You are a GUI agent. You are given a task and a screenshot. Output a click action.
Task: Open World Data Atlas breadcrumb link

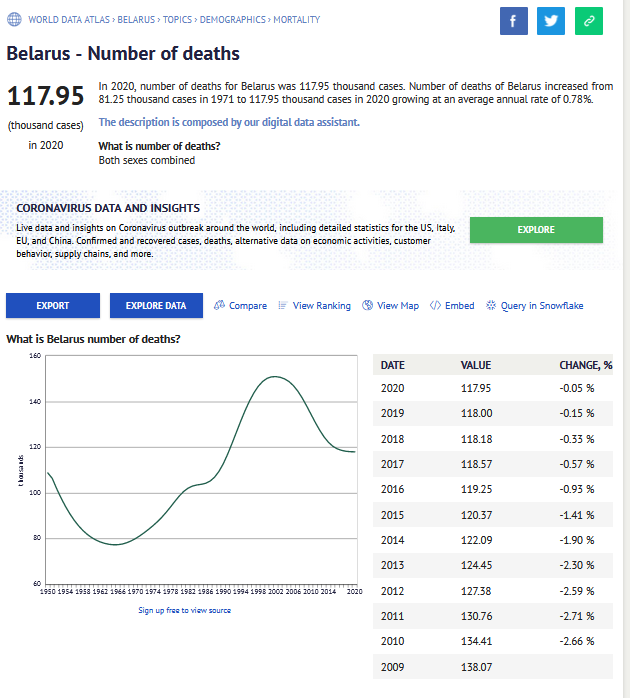70,19
